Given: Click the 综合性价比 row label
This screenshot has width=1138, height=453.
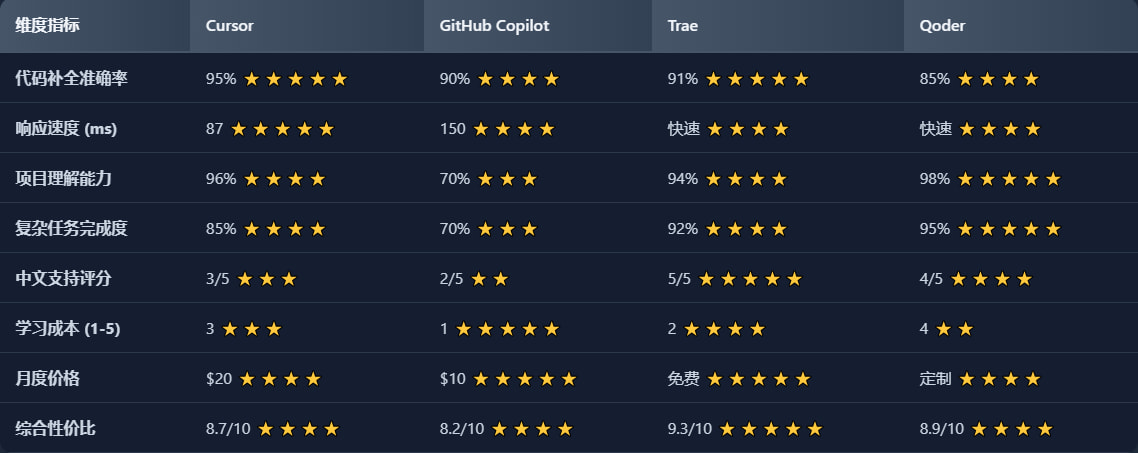Looking at the screenshot, I should (x=56, y=429).
